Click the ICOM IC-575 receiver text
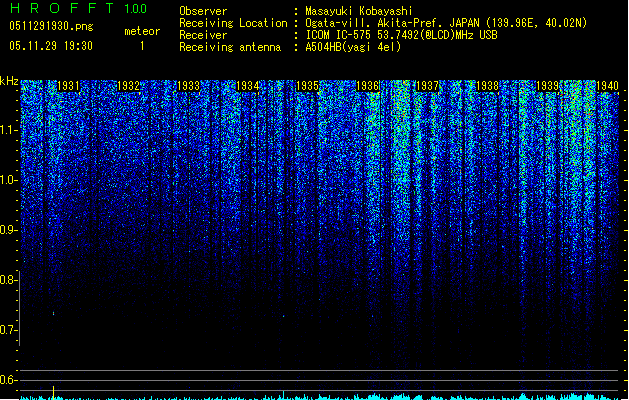 [401, 35]
